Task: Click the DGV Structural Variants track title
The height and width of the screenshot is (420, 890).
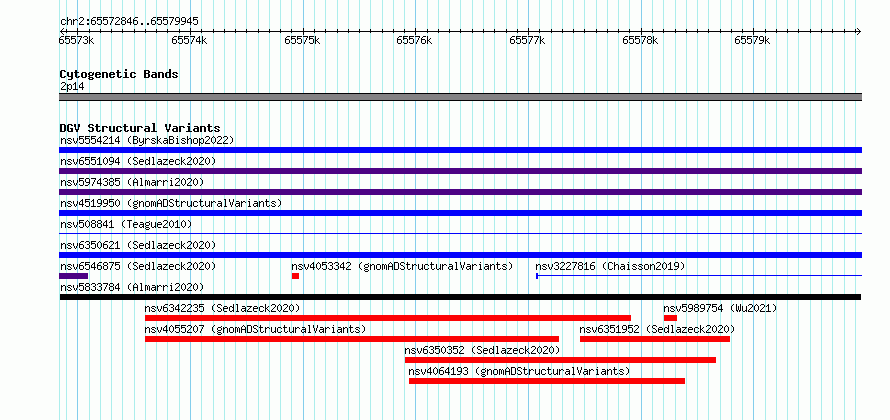Action: click(x=140, y=128)
